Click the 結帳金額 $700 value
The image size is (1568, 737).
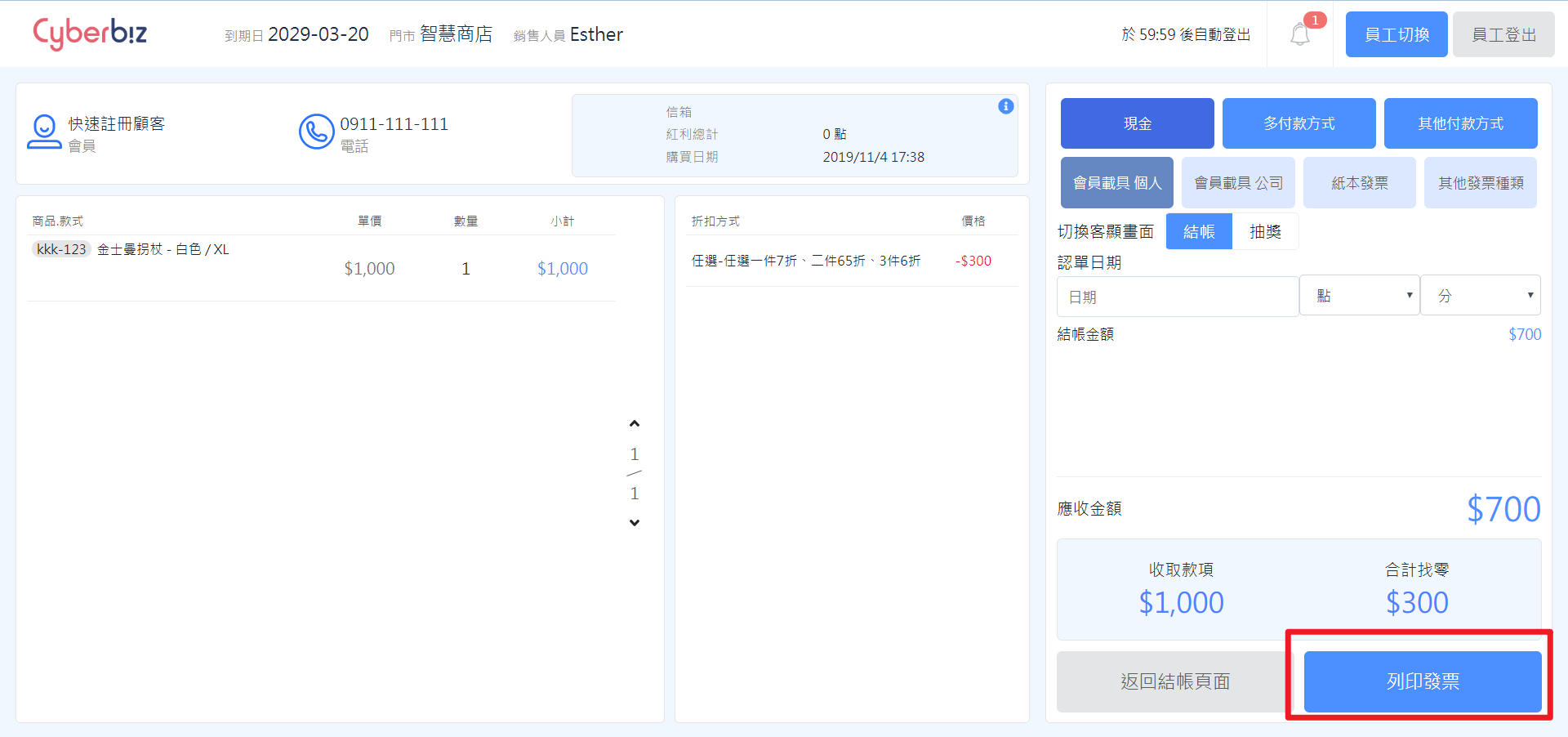click(1525, 334)
